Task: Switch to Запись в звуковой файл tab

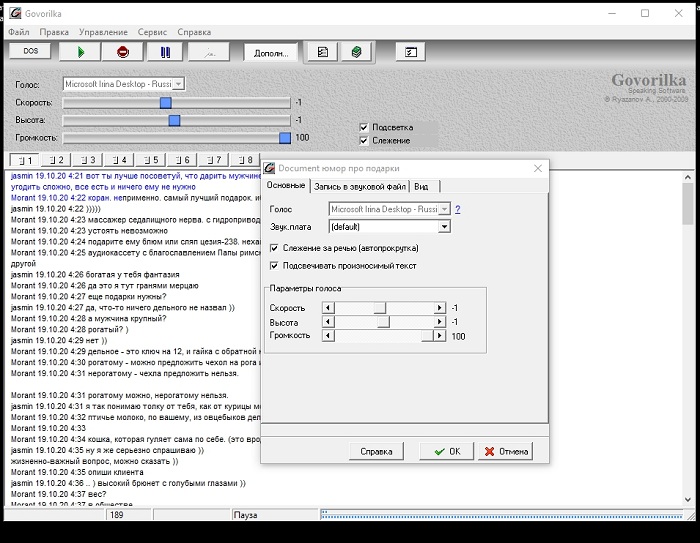Action: 359,187
